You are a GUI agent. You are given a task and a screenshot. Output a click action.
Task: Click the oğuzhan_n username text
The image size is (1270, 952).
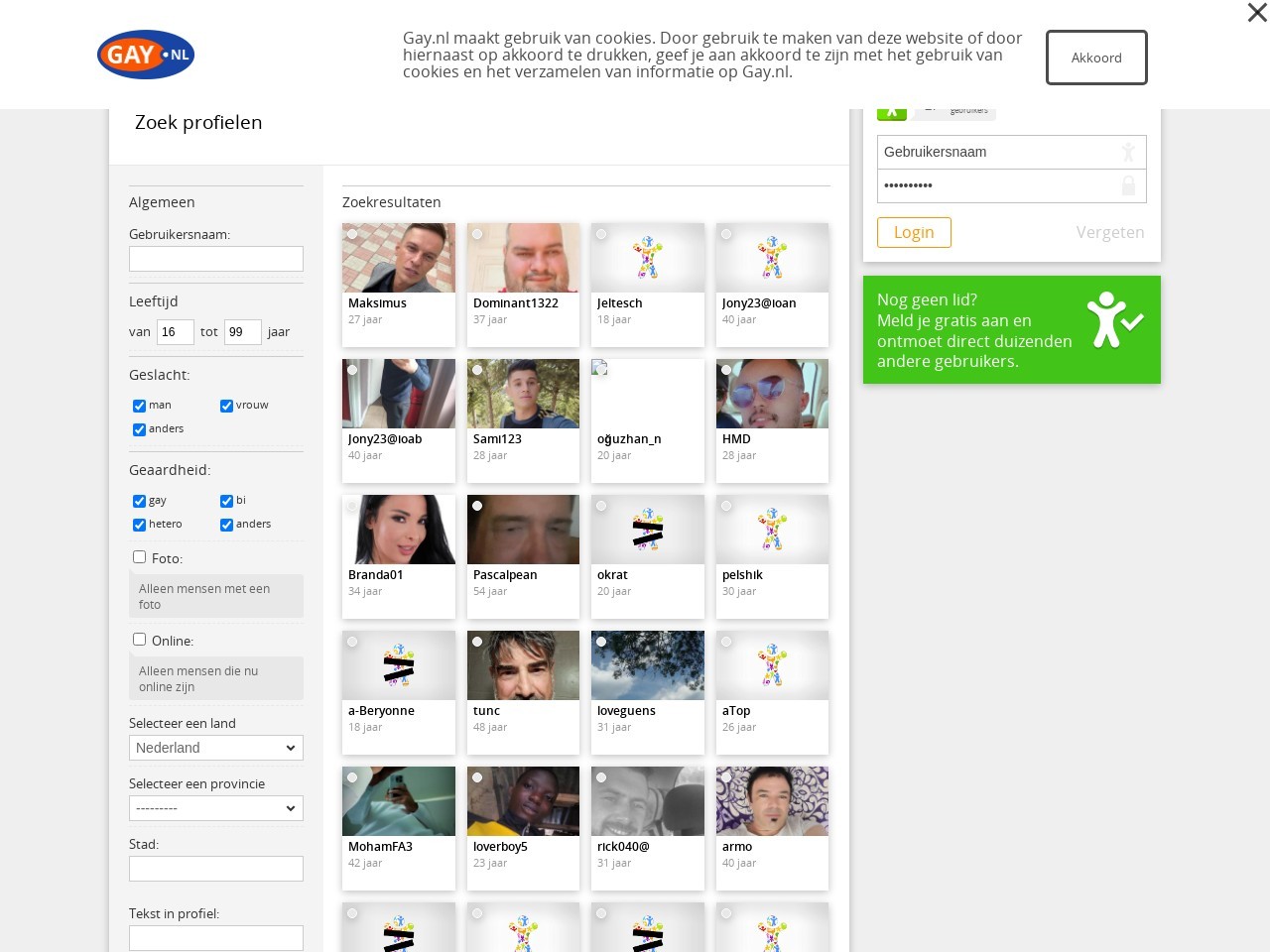coord(629,439)
